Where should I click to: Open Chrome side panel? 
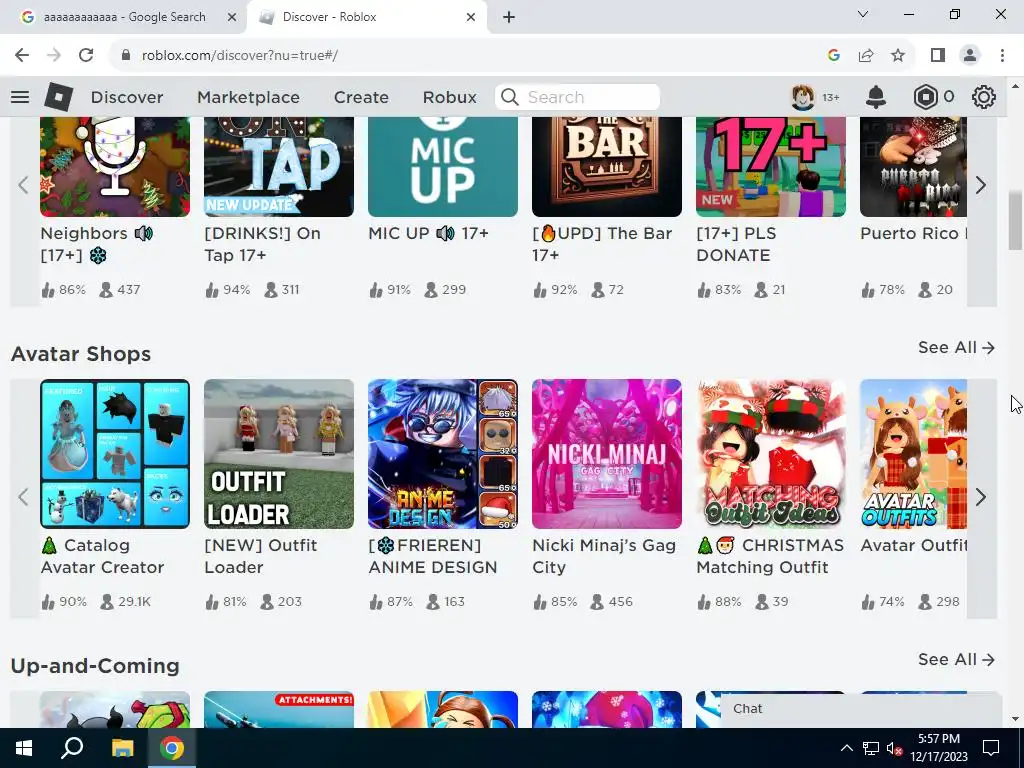(x=938, y=56)
